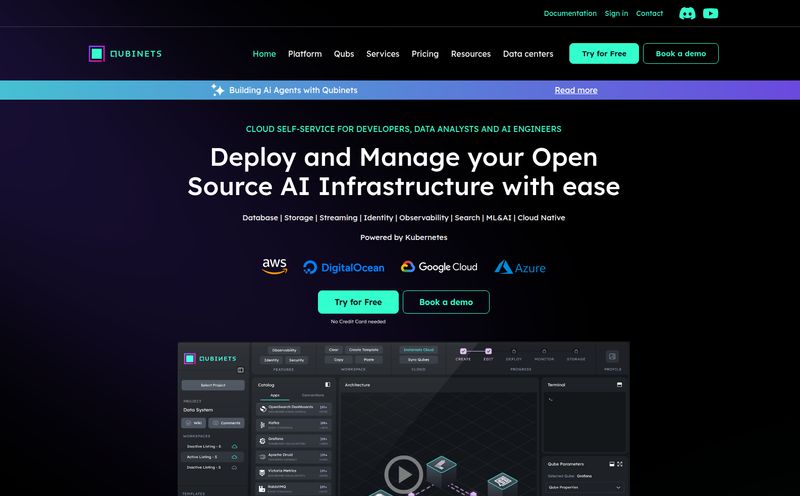This screenshot has height=496, width=800.
Task: Click the sparkle icon in announcement banner
Action: [x=217, y=90]
